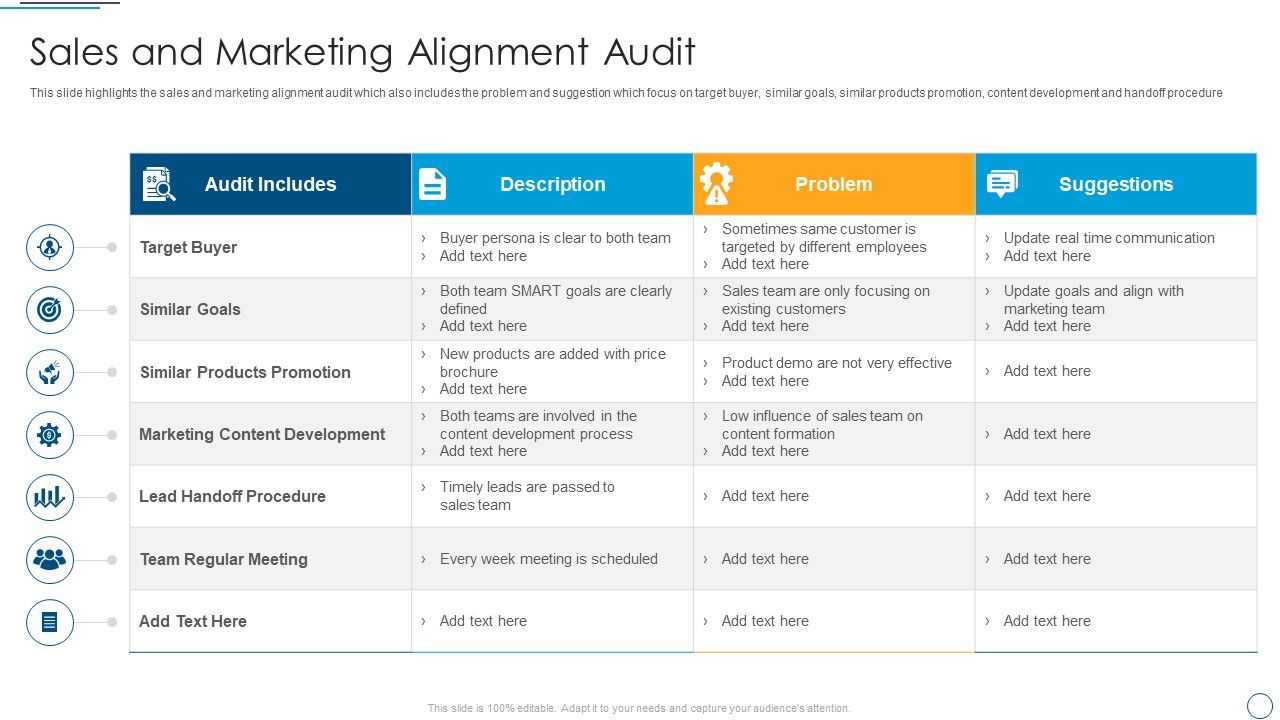Select the people group icon for Team Regular Meeting
This screenshot has height=720, width=1280.
pyautogui.click(x=50, y=560)
